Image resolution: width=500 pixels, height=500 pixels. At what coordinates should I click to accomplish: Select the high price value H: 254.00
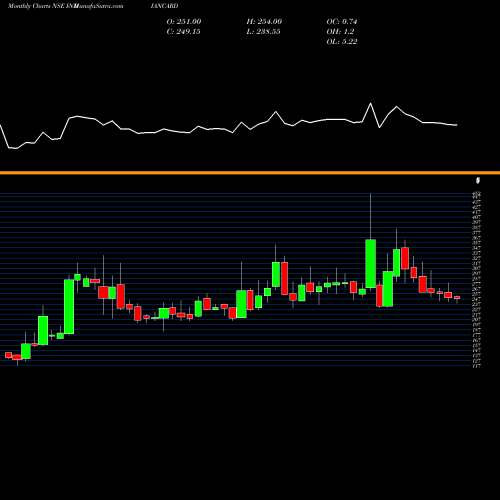(264, 22)
